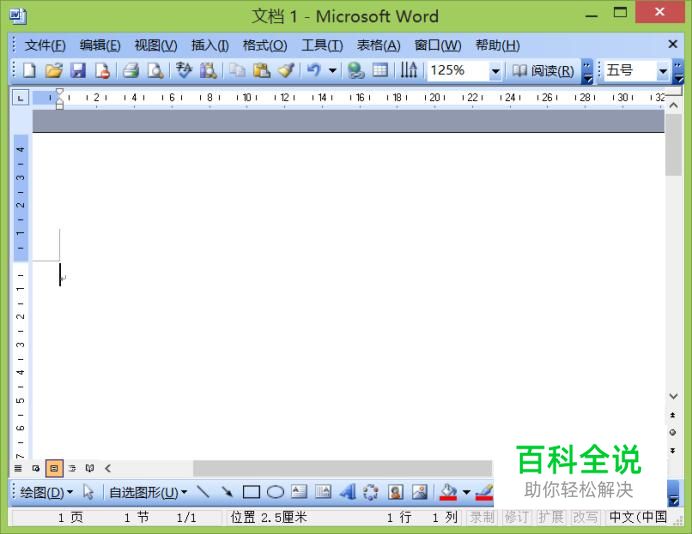Image resolution: width=692 pixels, height=534 pixels.
Task: Insert a hyperlink using globe icon
Action: 356,71
